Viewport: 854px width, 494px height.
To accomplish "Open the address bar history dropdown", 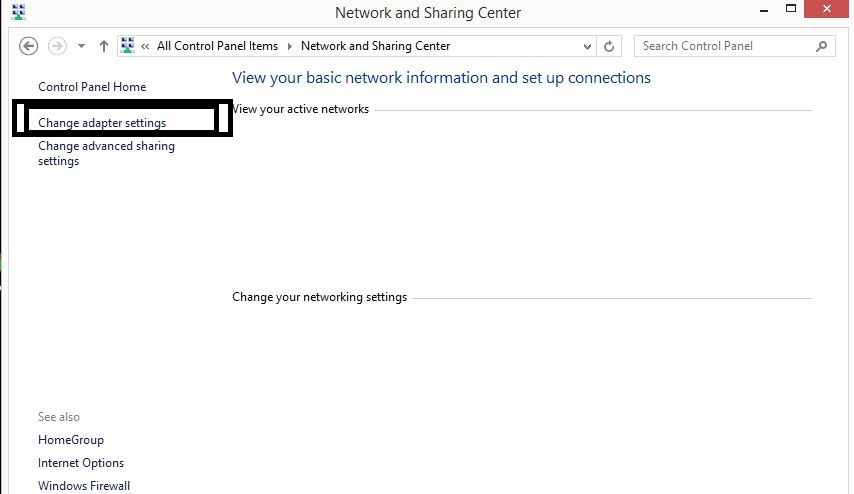I will click(x=587, y=46).
